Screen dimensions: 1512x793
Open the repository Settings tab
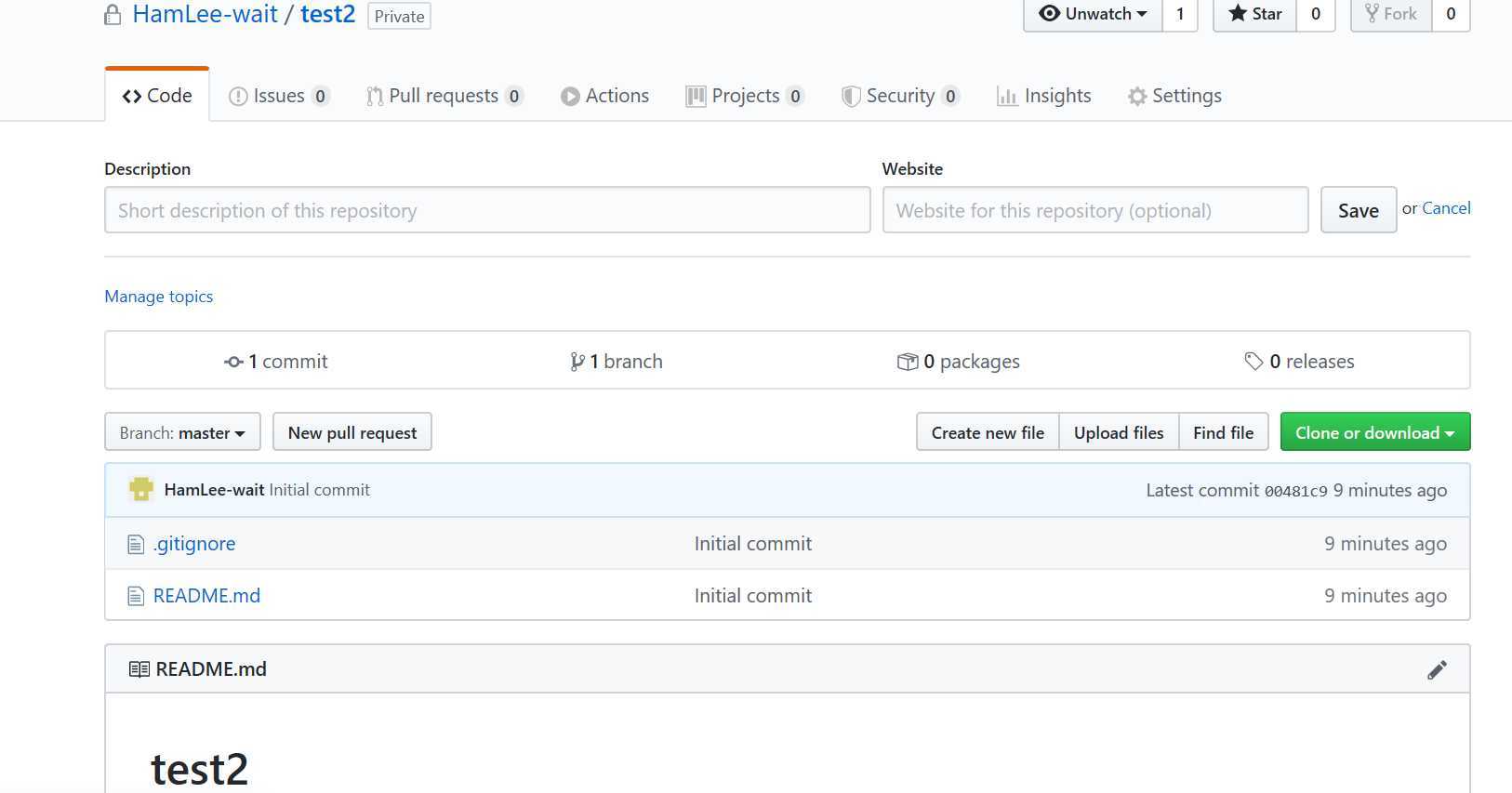[x=1175, y=96]
